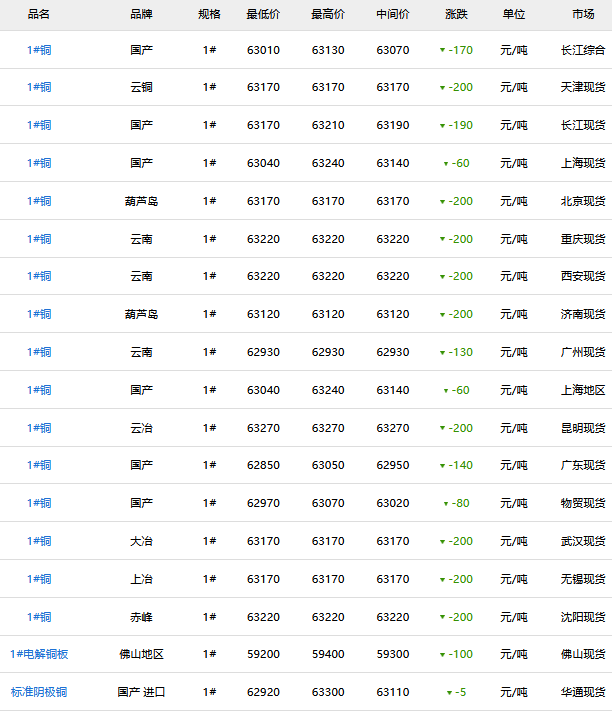This screenshot has width=612, height=714.
Task: Click the down triangle beside -5
Action: click(x=449, y=693)
